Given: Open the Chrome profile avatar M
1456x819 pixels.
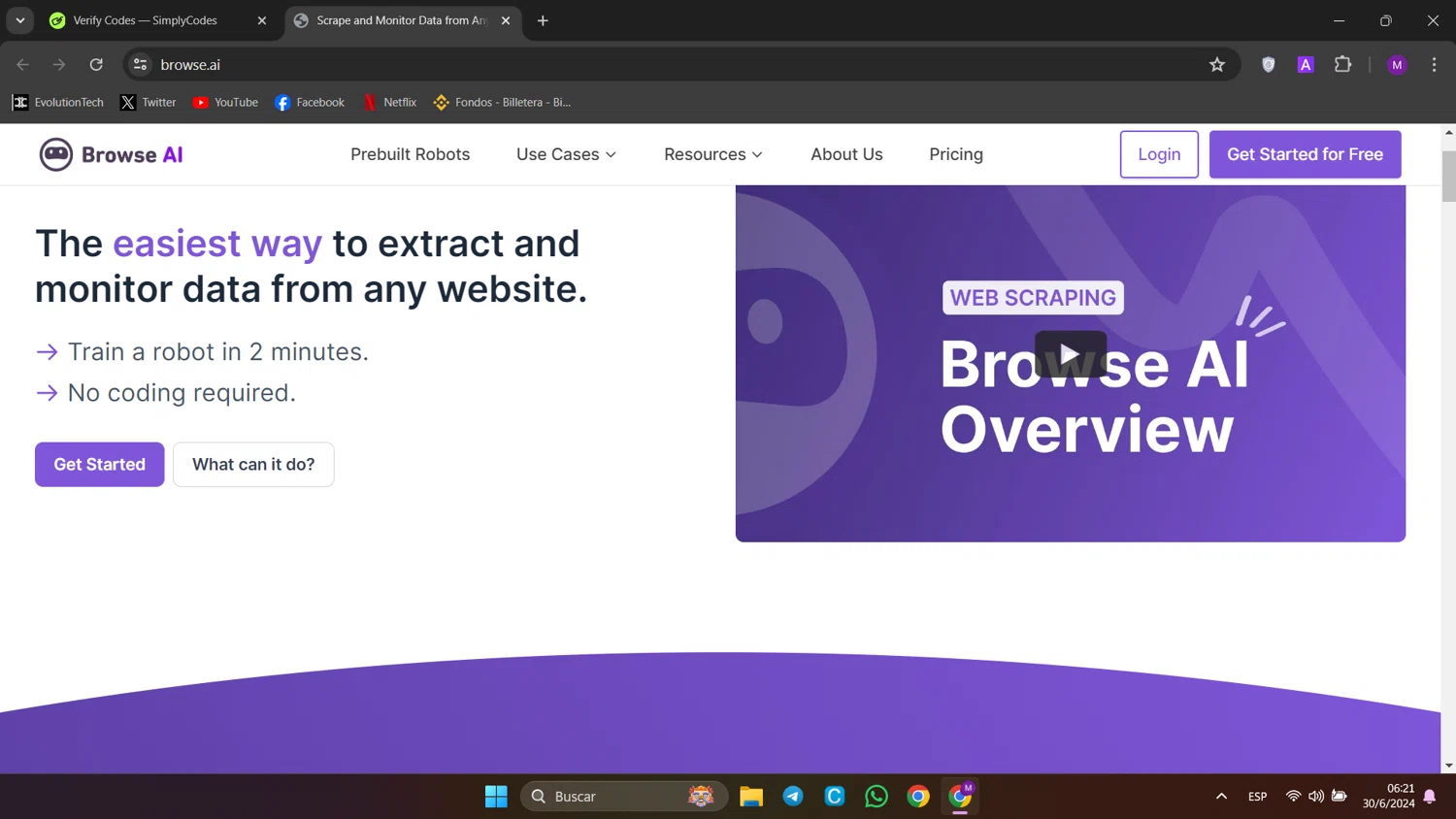Looking at the screenshot, I should 1397,65.
